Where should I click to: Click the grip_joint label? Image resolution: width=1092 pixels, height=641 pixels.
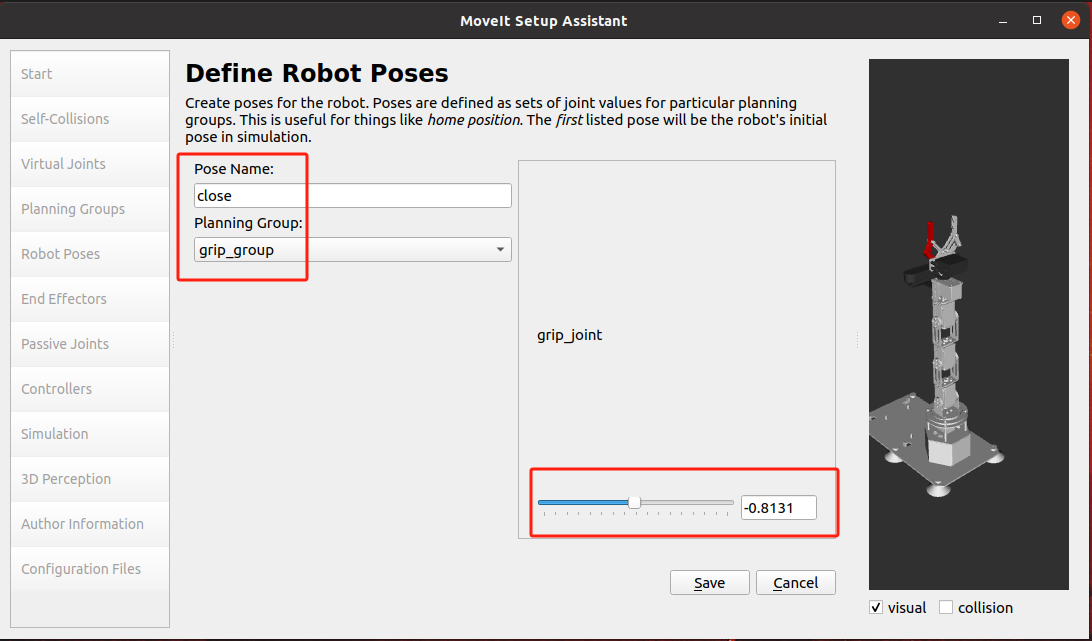(570, 335)
